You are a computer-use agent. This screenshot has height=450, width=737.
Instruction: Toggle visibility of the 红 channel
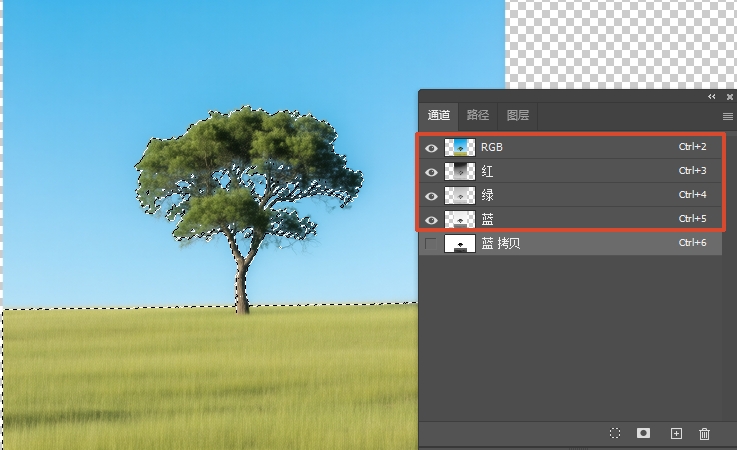pyautogui.click(x=432, y=171)
